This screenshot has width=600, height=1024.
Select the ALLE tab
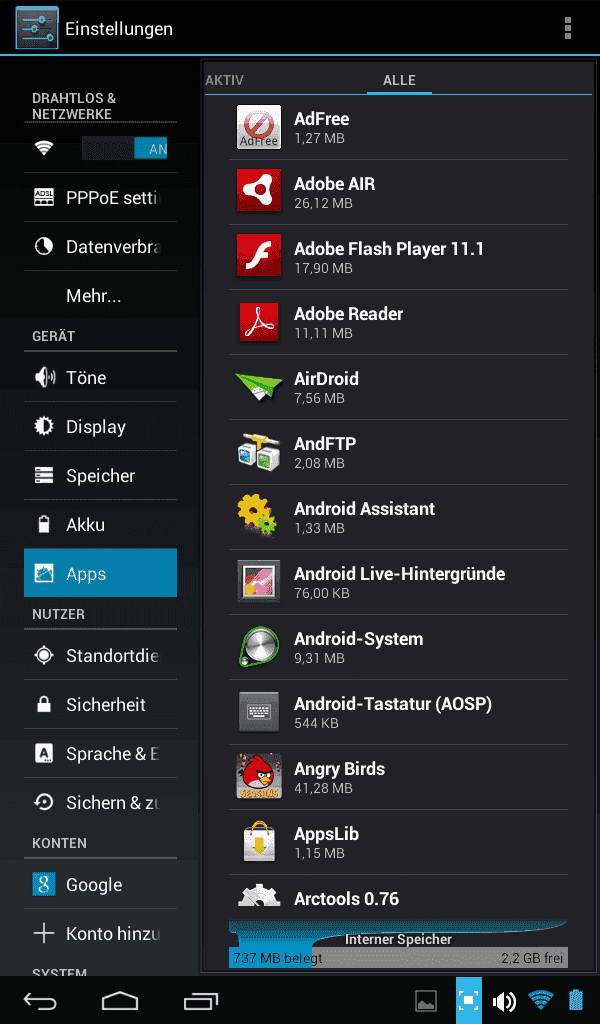pos(399,80)
